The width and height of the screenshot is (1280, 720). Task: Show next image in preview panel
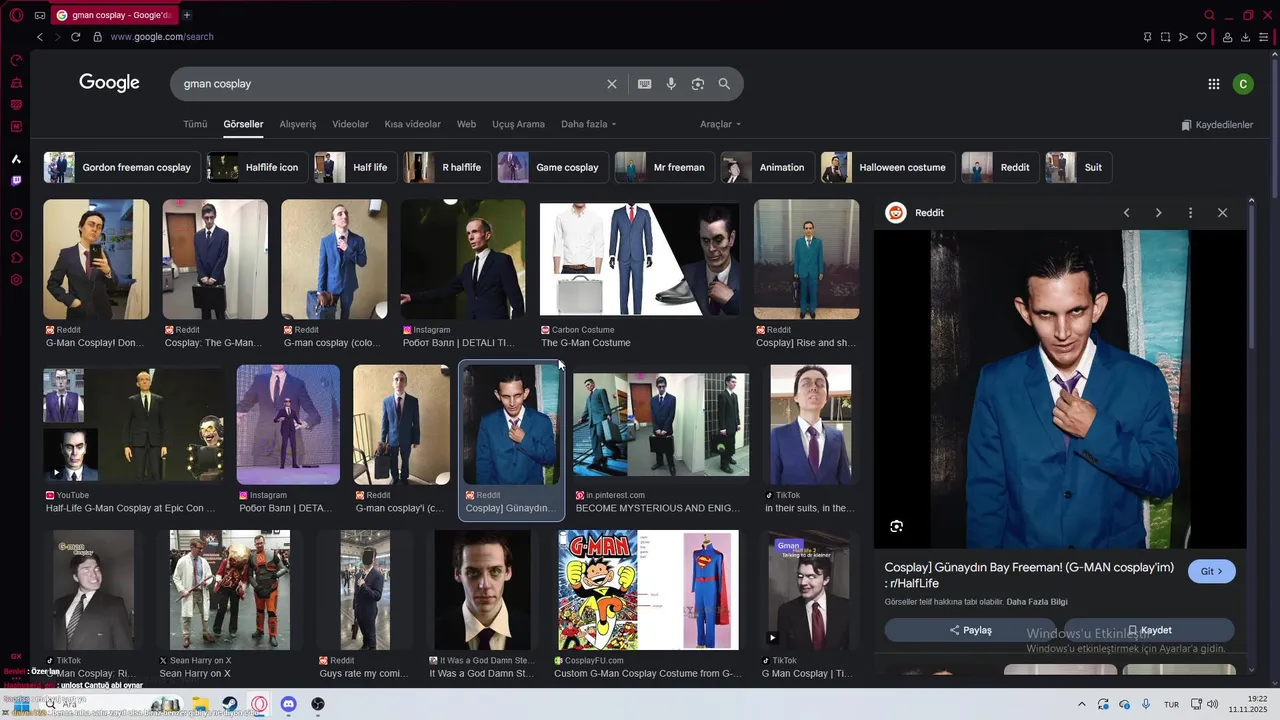coord(1158,213)
